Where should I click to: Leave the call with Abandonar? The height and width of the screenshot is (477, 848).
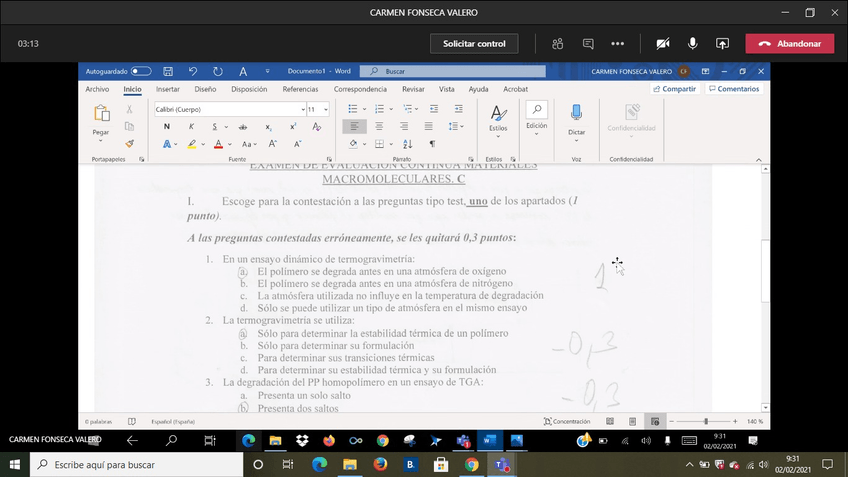tap(789, 44)
